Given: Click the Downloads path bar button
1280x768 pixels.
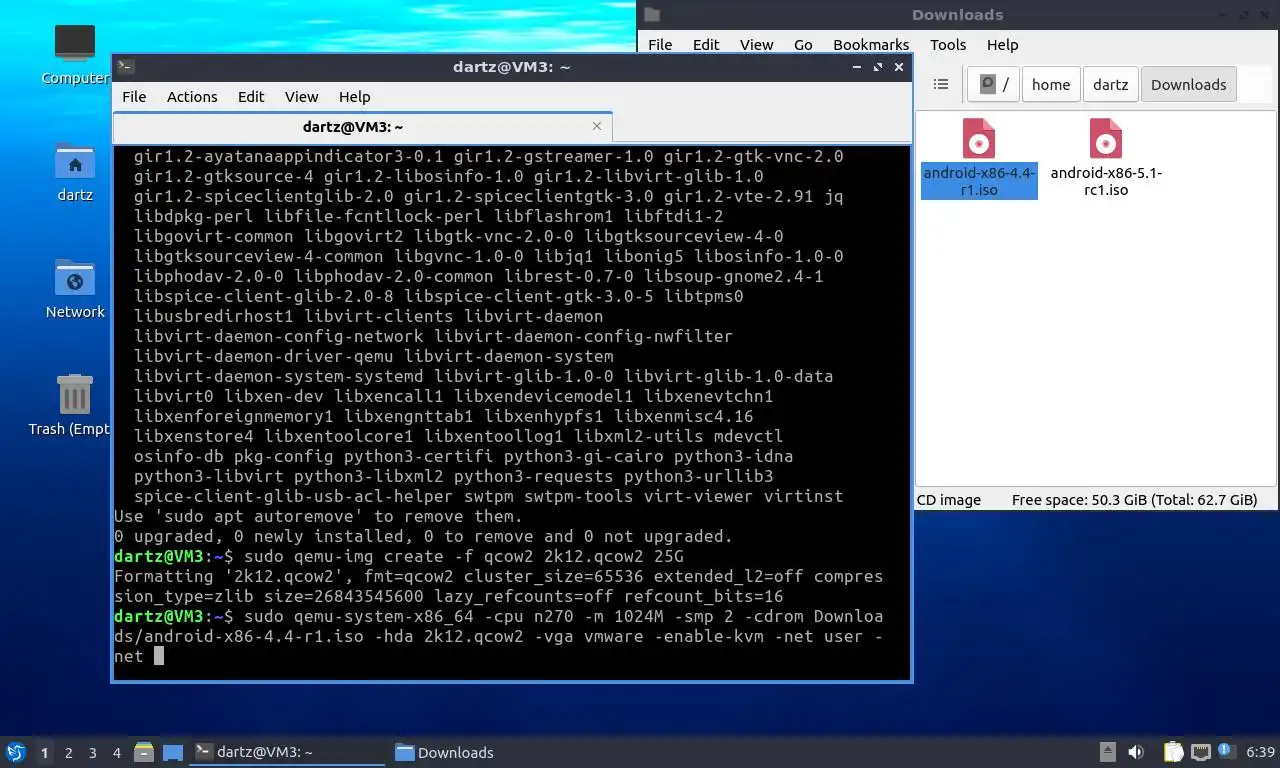Looking at the screenshot, I should pyautogui.click(x=1188, y=85).
